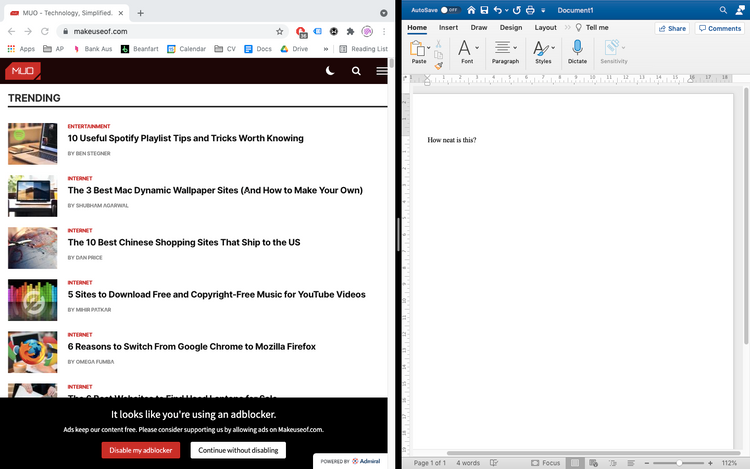The image size is (750, 469).
Task: Select the Home ribbon tab
Action: 417,28
